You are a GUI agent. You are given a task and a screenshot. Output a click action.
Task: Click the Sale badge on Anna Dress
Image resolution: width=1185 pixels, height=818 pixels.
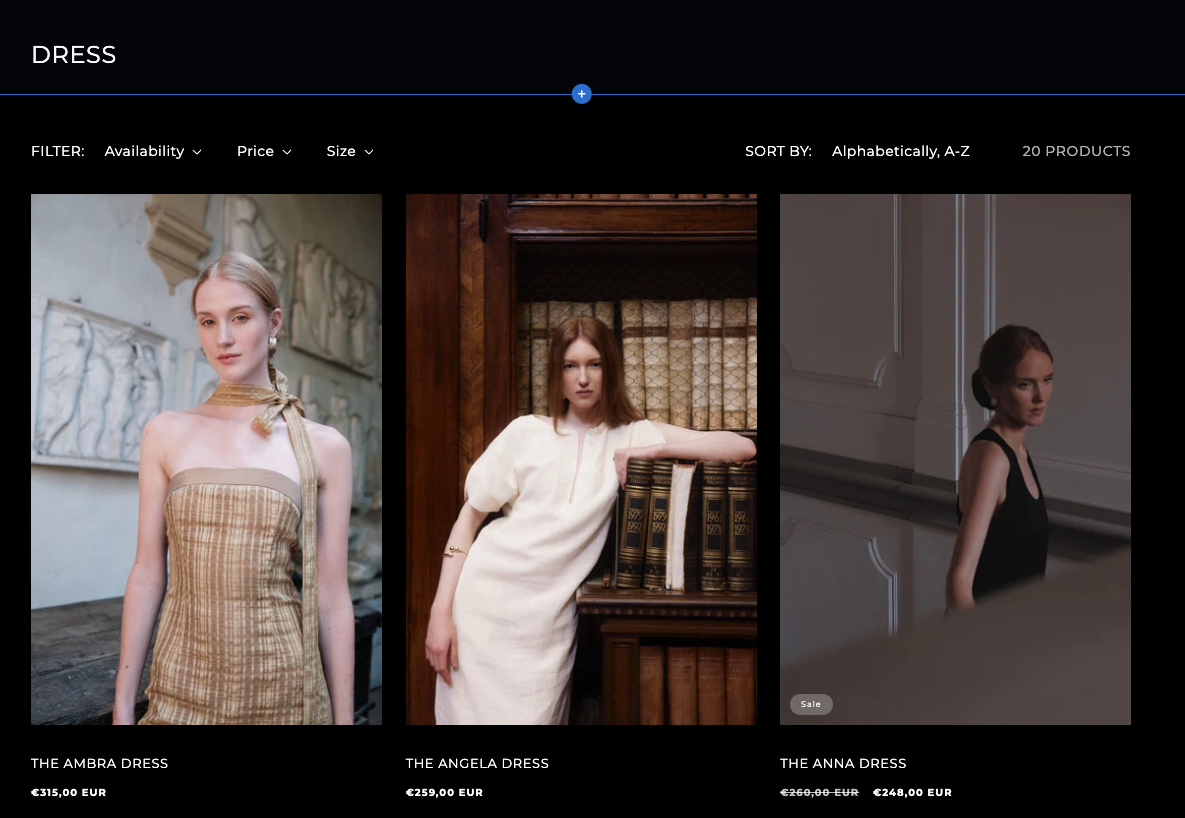point(811,704)
